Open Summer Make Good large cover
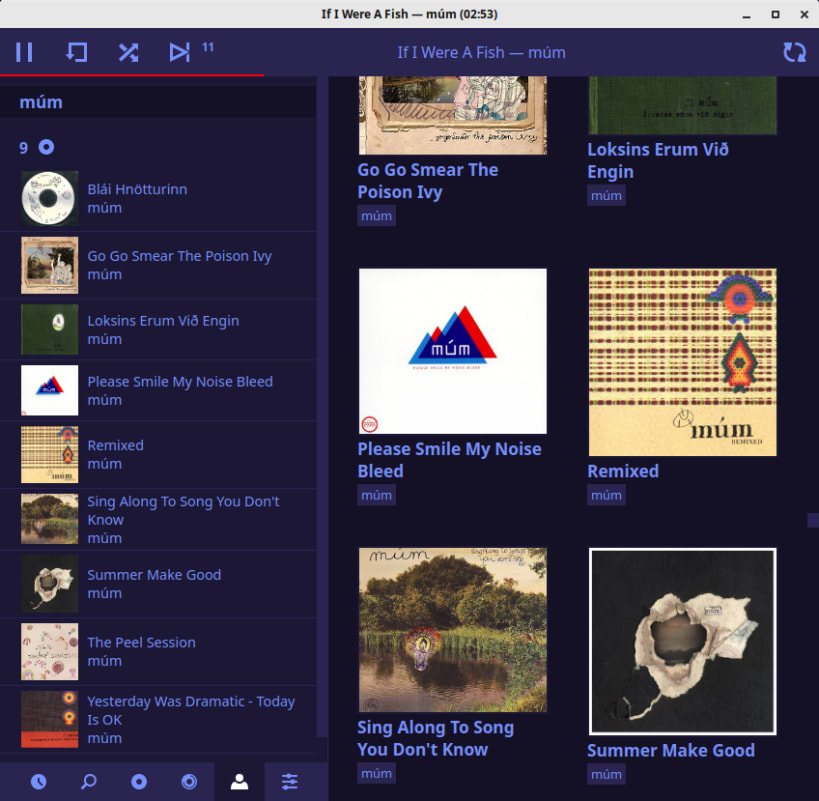The image size is (819, 801). [683, 641]
